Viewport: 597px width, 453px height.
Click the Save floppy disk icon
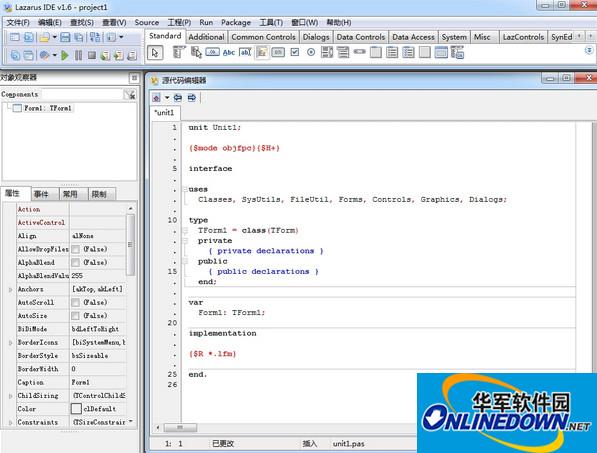click(65, 37)
